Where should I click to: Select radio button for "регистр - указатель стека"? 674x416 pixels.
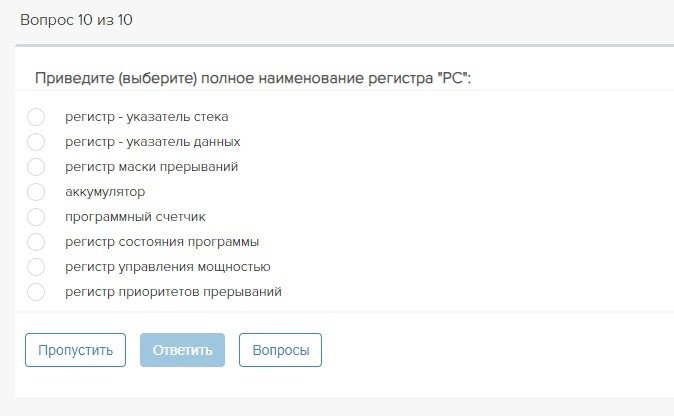coord(36,117)
